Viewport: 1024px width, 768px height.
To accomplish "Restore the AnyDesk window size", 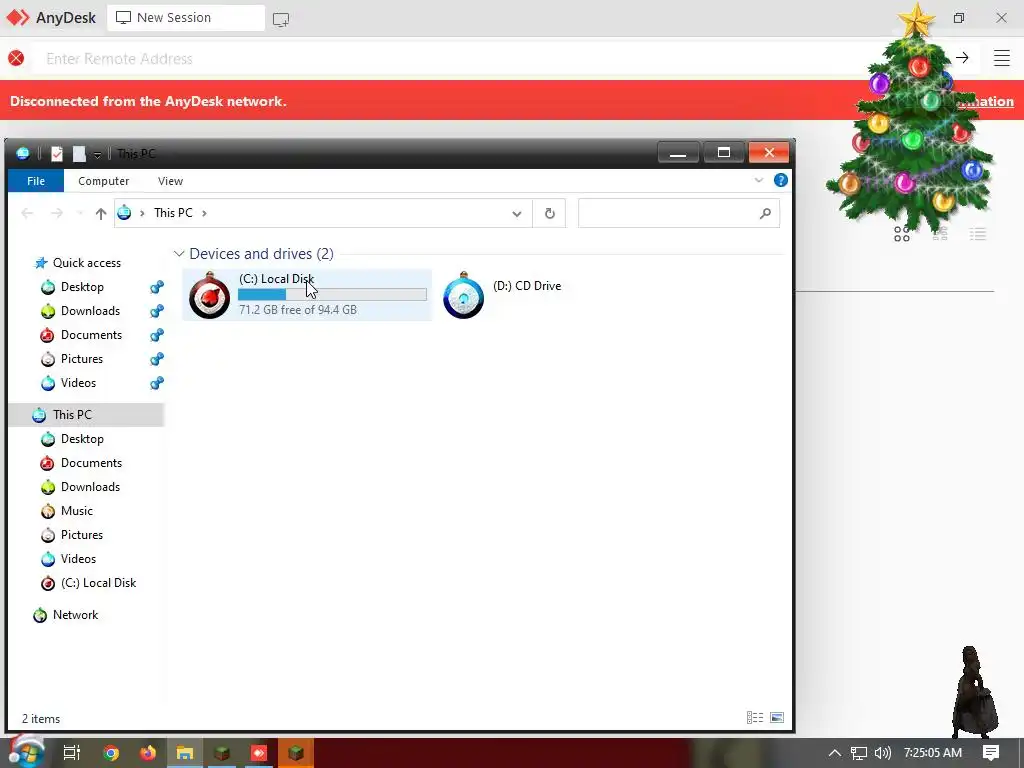I will pyautogui.click(x=959, y=18).
